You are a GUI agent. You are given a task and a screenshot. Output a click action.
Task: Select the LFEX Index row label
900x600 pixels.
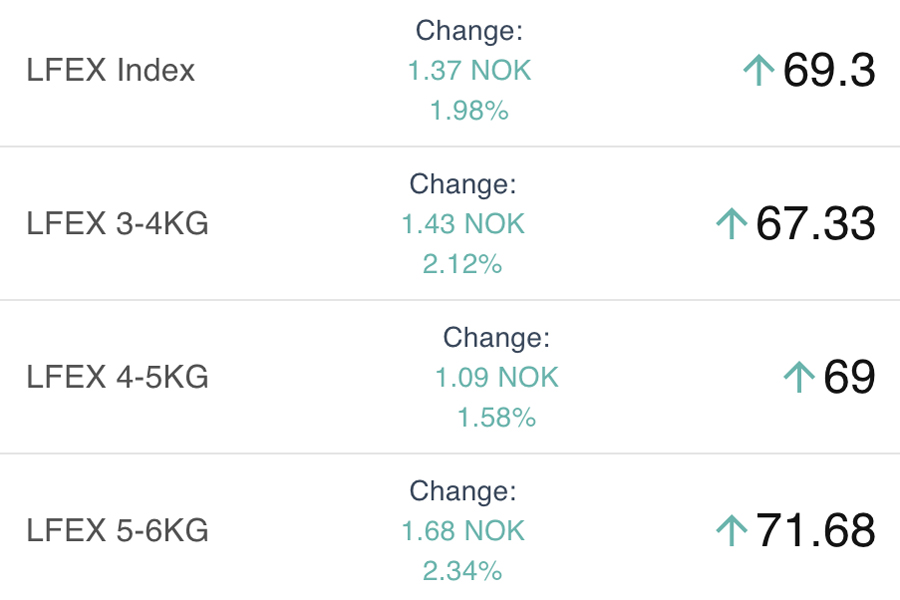tap(111, 71)
